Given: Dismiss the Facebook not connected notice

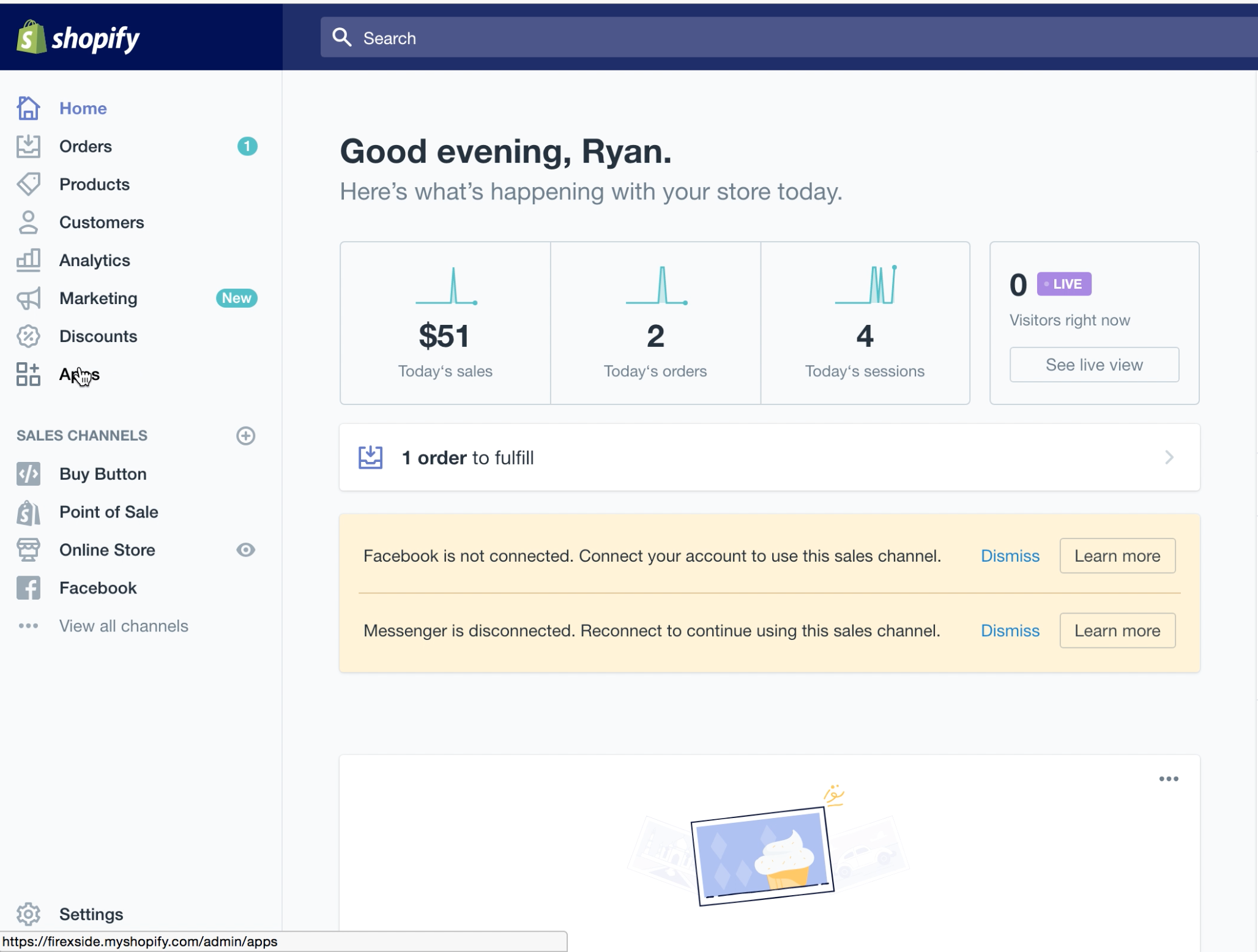Looking at the screenshot, I should [1009, 556].
